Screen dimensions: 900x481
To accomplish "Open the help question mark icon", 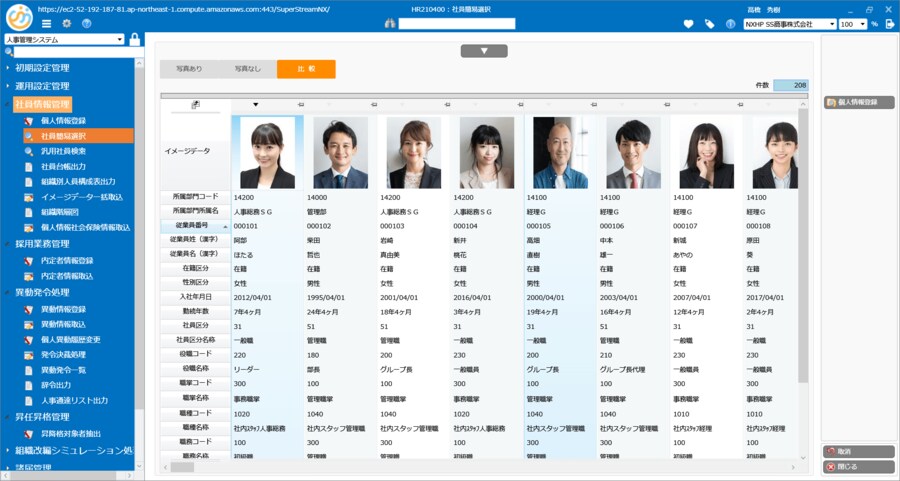I will 87,23.
